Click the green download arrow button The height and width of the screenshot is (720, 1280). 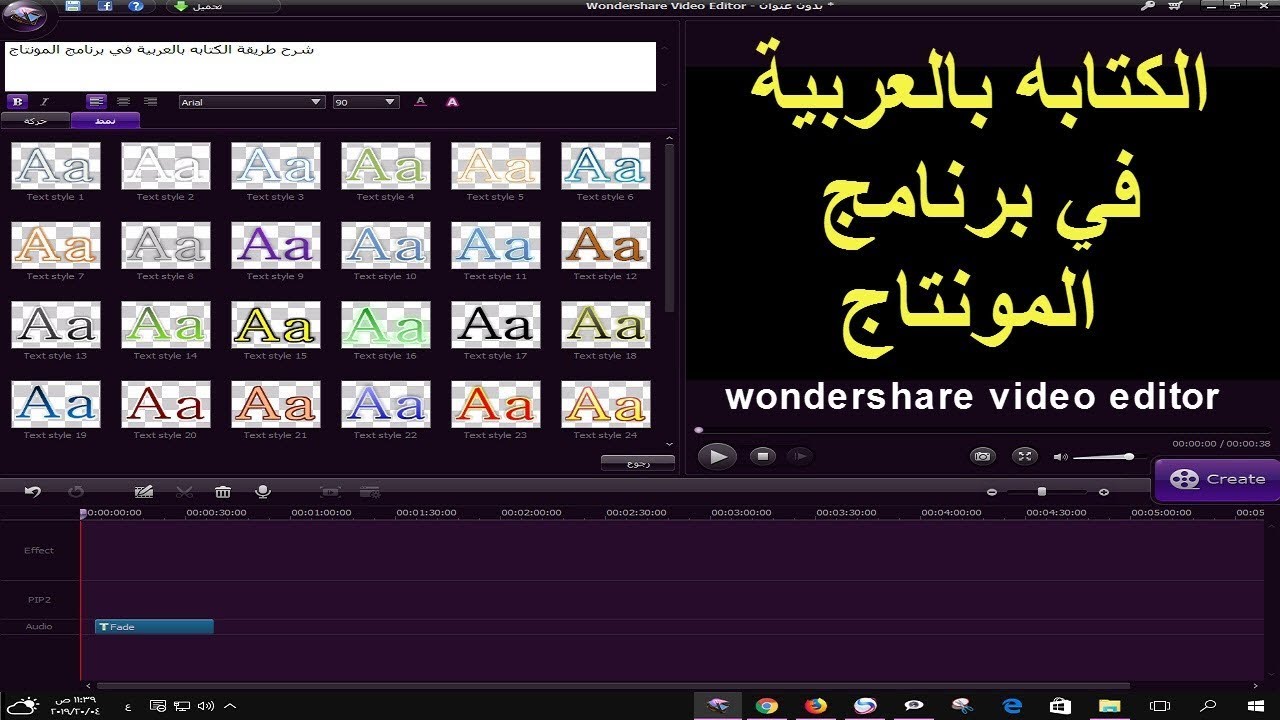tap(181, 6)
